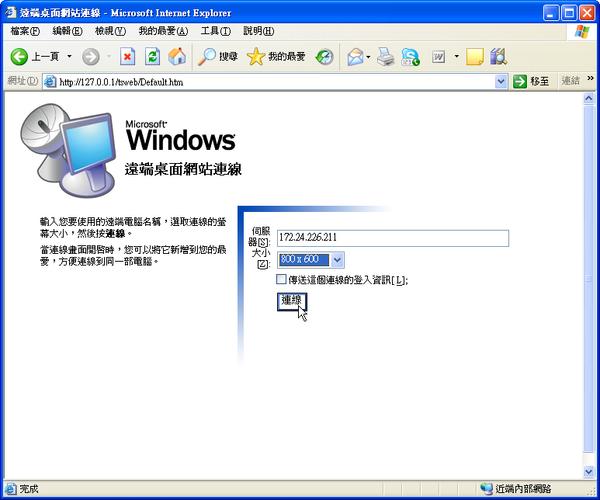Click the 連線 connect button
Screen dimensions: 600x500
pyautogui.click(x=292, y=301)
